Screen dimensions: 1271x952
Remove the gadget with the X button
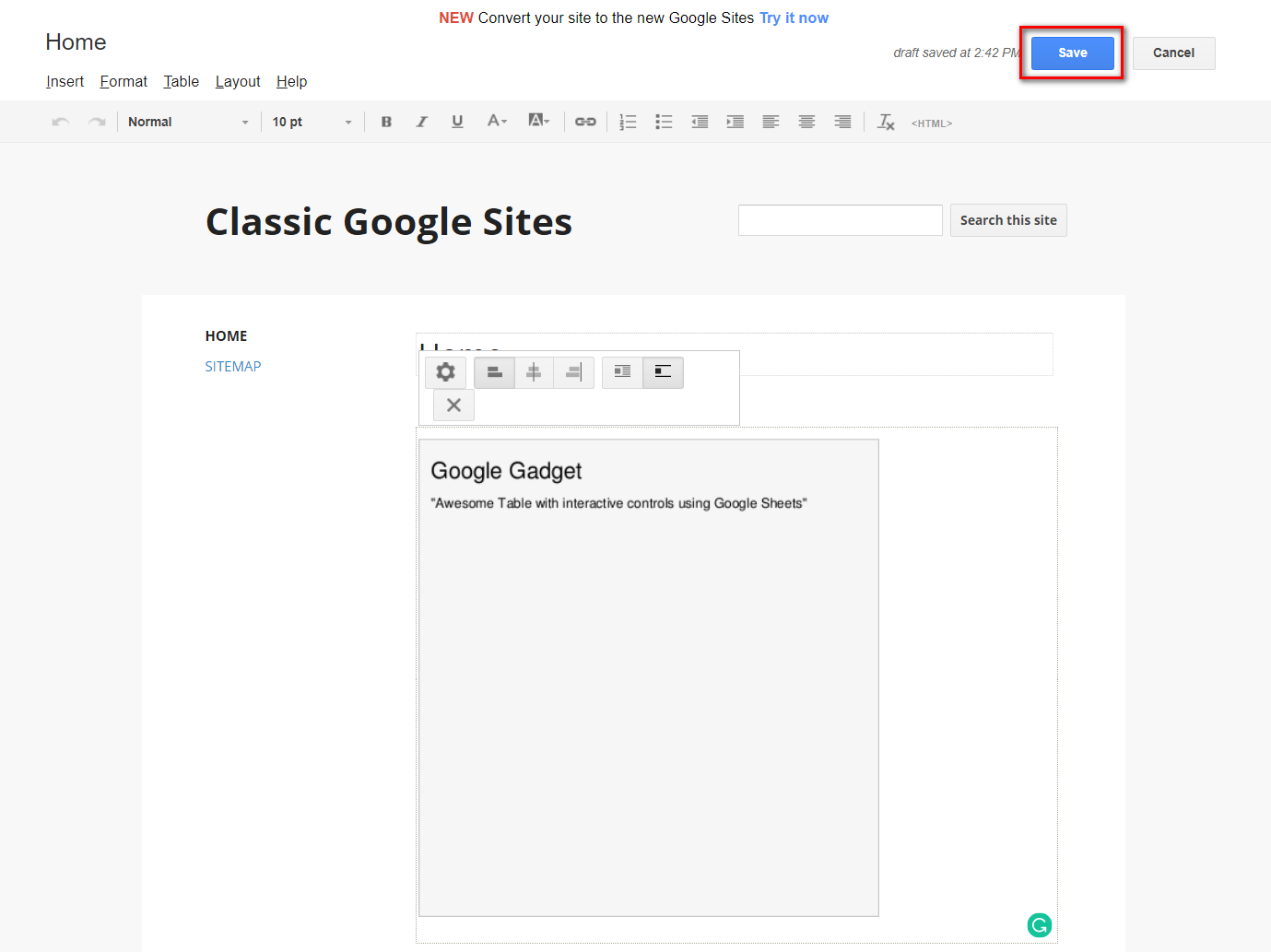[453, 405]
